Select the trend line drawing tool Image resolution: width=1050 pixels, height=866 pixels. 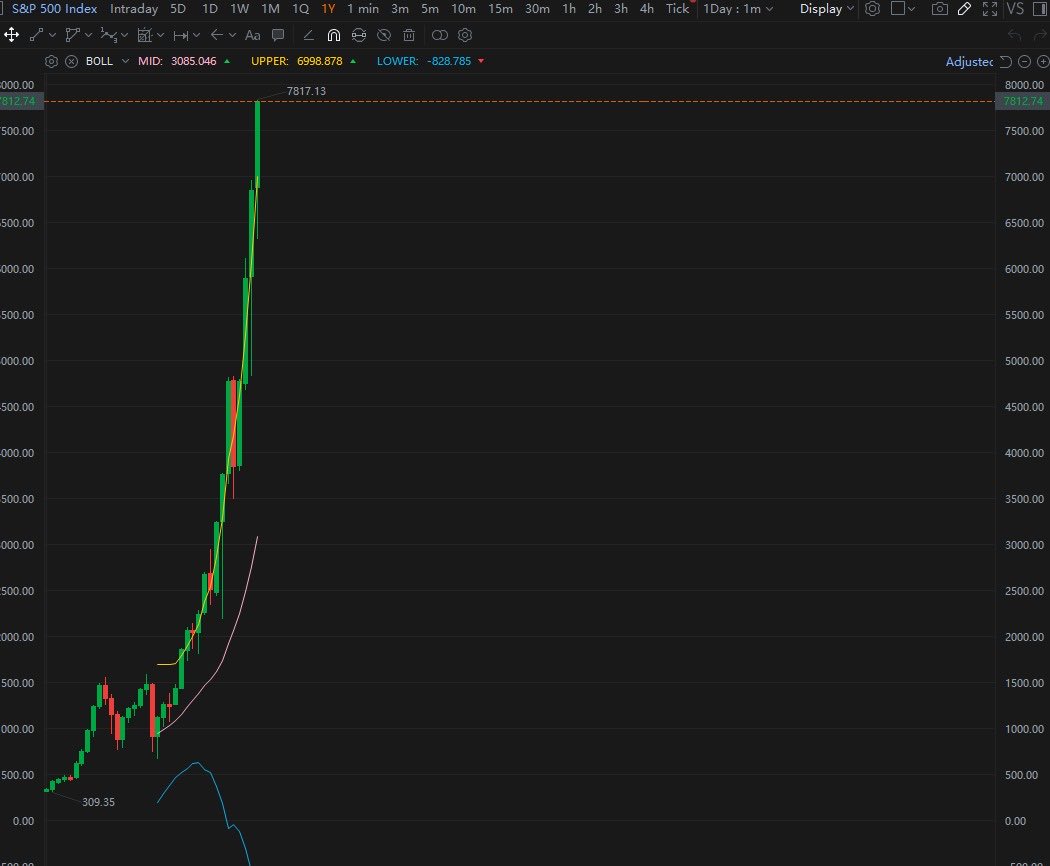pyautogui.click(x=37, y=35)
